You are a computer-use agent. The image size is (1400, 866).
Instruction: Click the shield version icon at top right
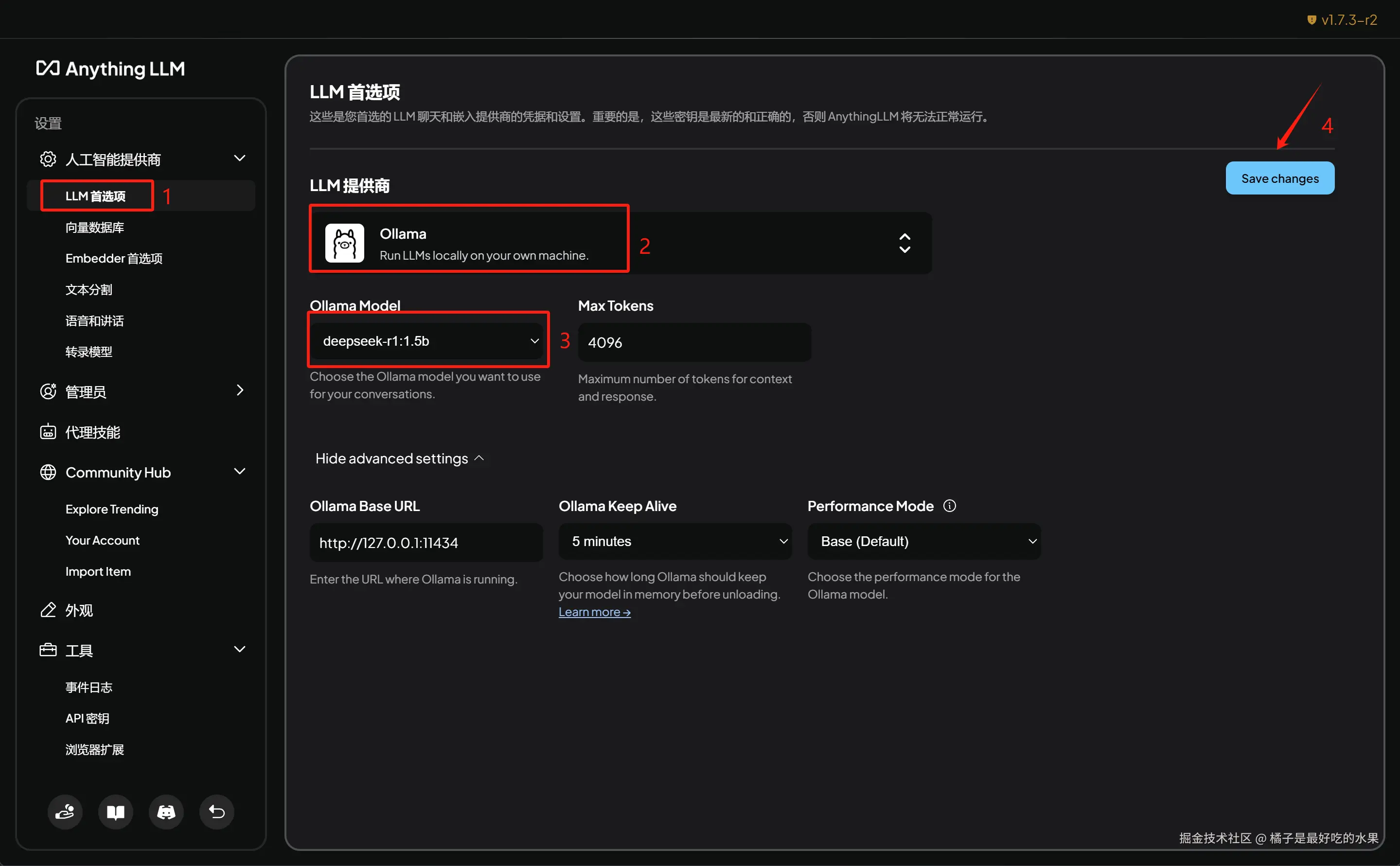pyautogui.click(x=1311, y=20)
